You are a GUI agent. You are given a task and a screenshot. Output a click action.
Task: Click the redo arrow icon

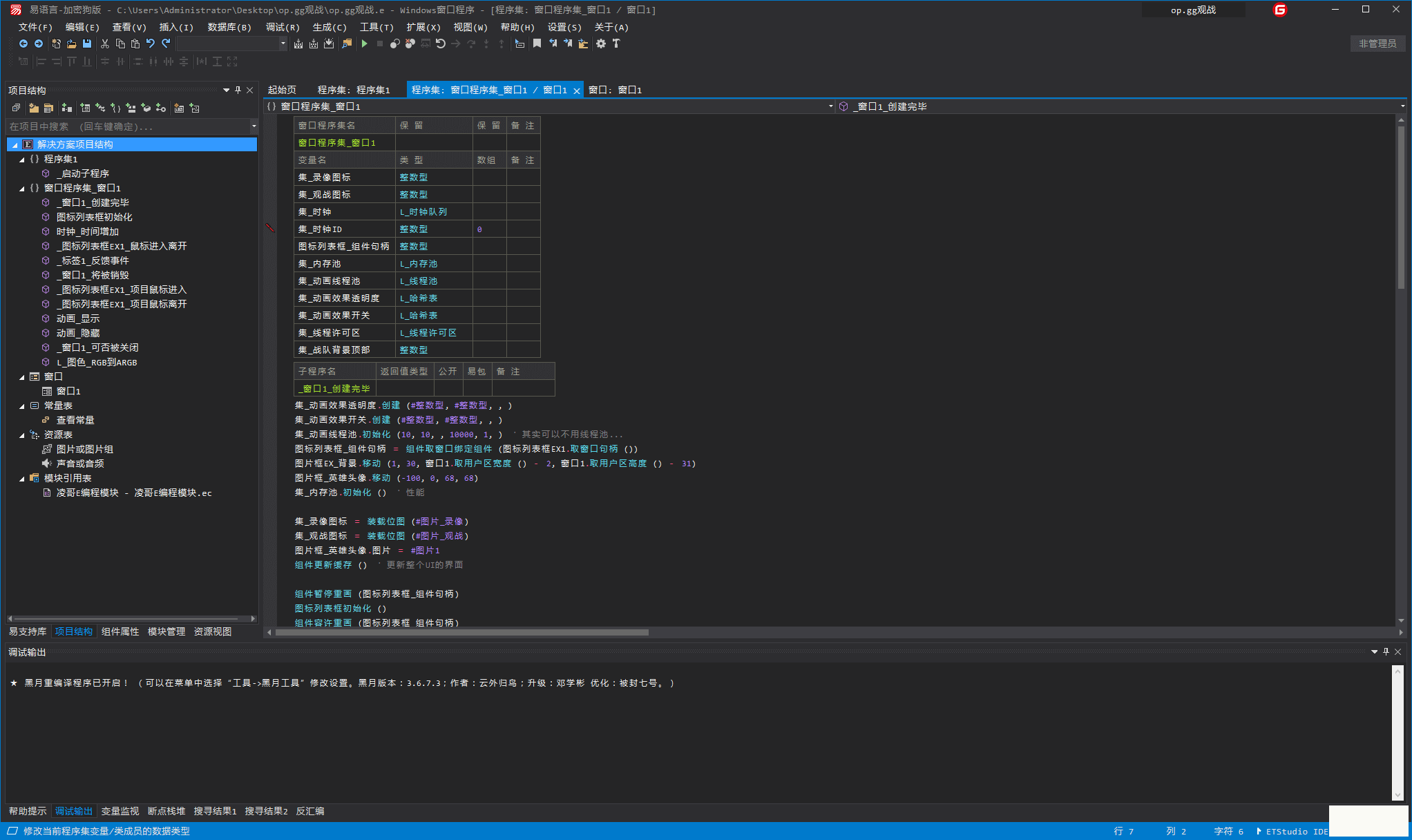pos(166,44)
